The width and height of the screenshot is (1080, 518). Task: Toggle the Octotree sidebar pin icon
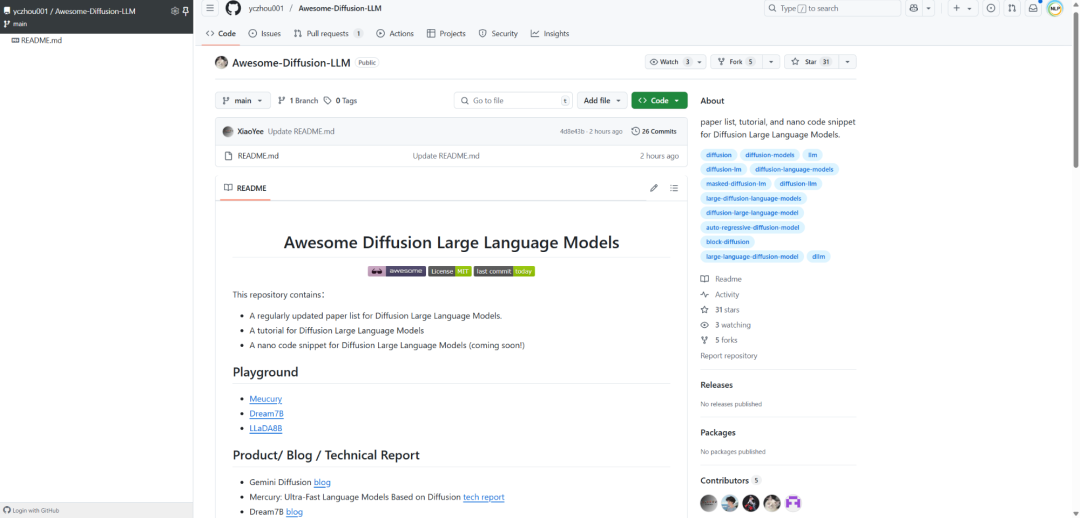tap(185, 11)
